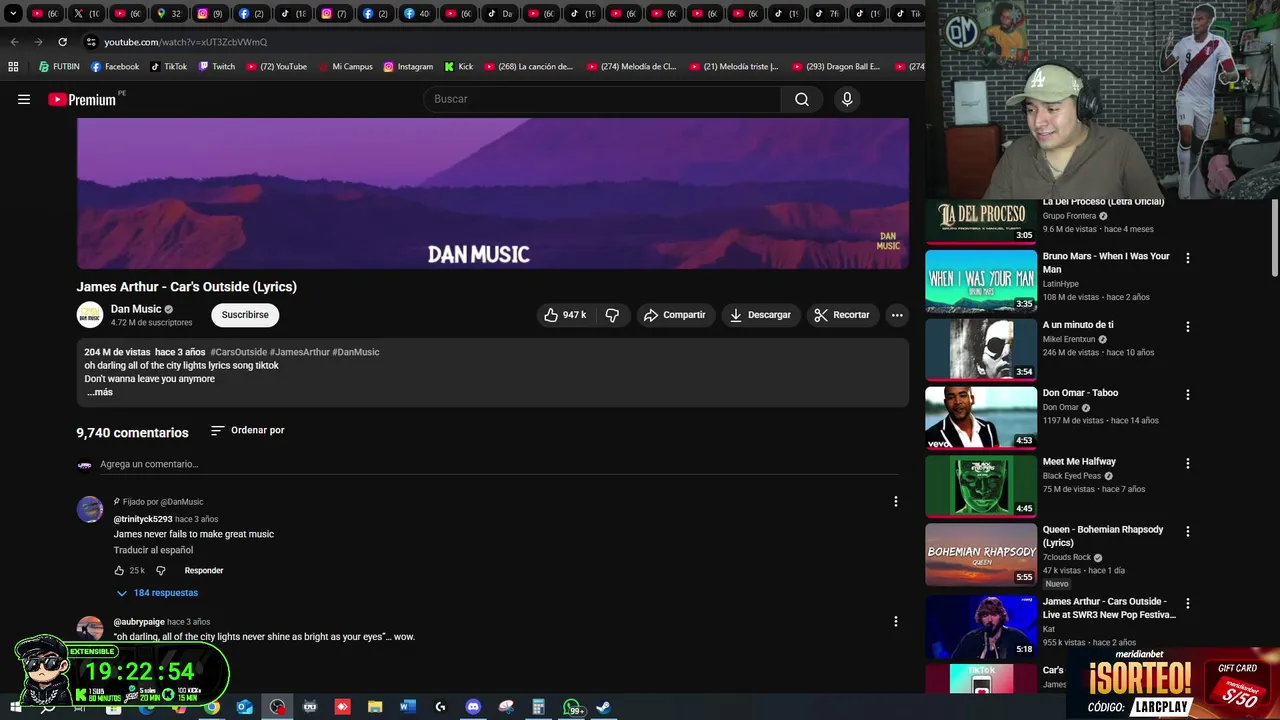Click Traducir al español link

tap(153, 551)
